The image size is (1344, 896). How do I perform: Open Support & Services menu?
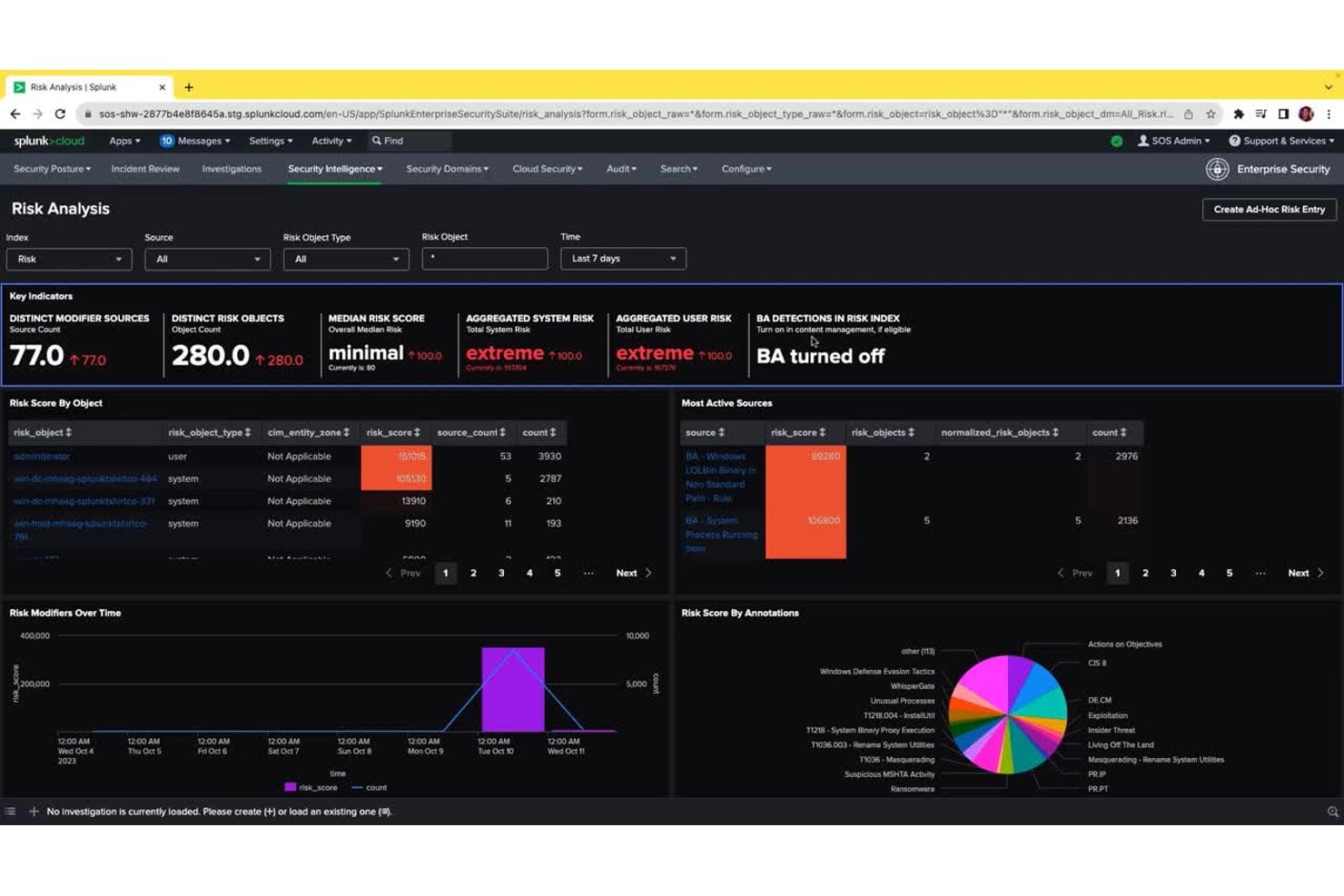pyautogui.click(x=1281, y=141)
